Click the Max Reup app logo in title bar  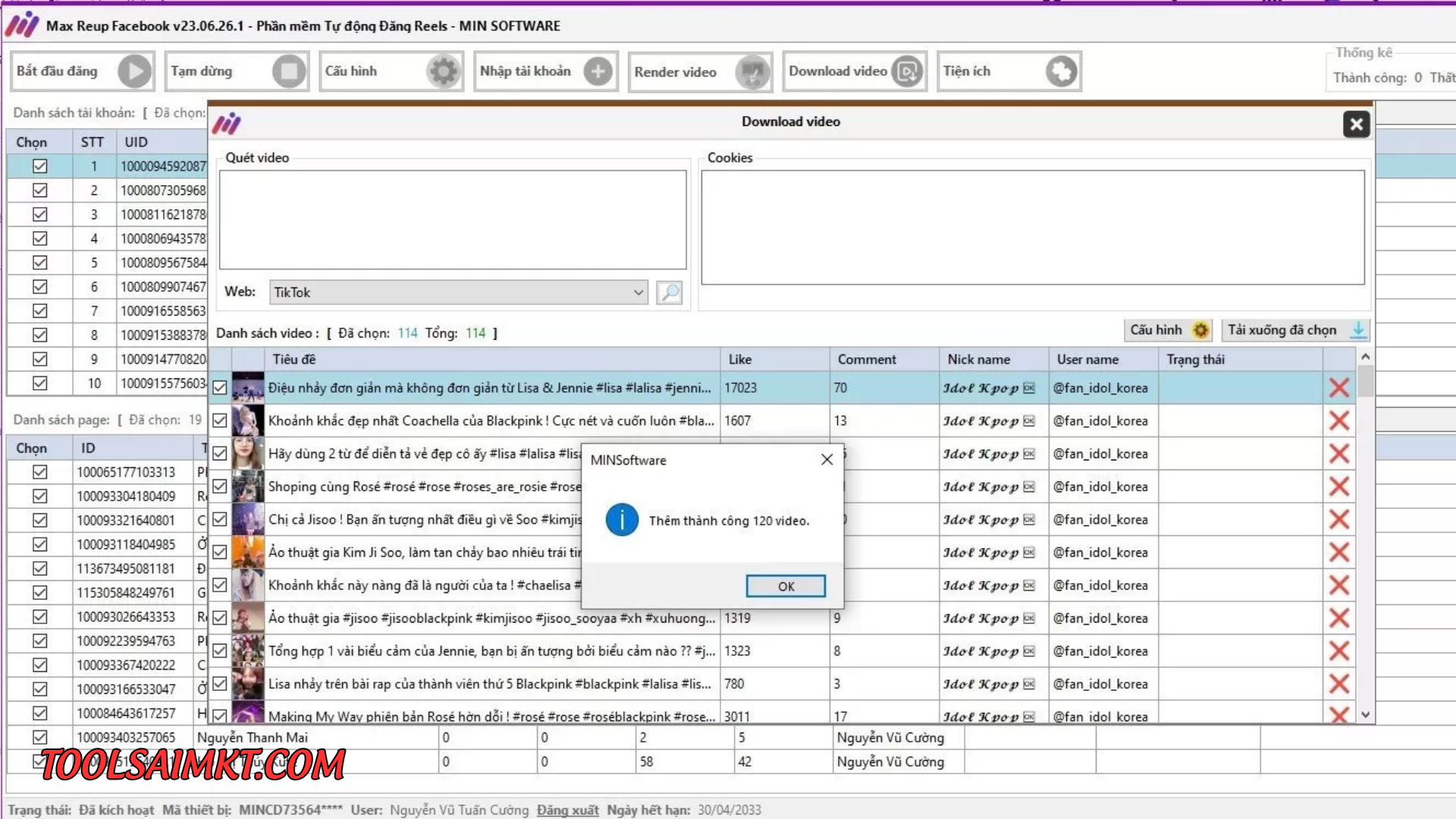[22, 25]
